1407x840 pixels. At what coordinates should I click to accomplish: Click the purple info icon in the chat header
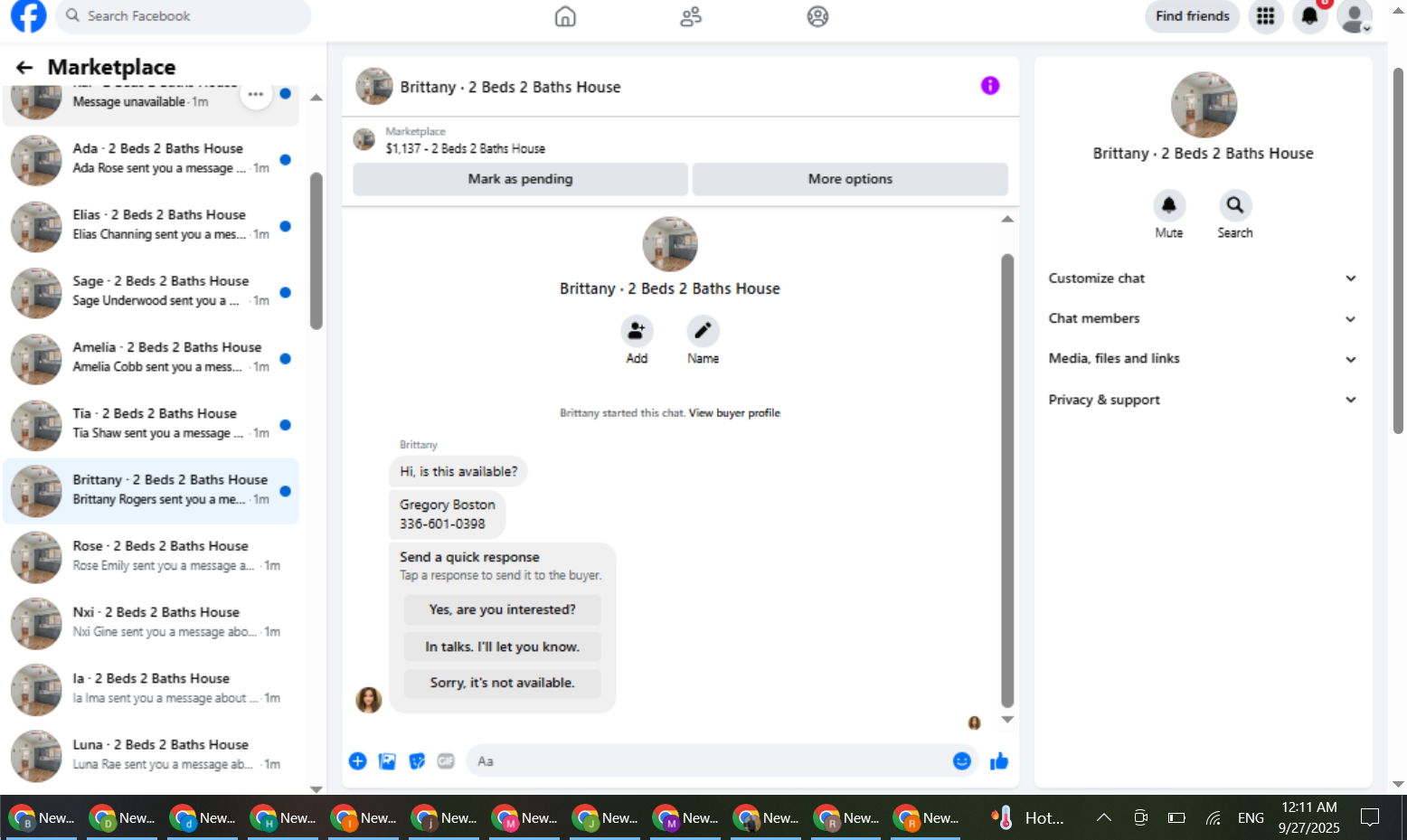[x=990, y=86]
